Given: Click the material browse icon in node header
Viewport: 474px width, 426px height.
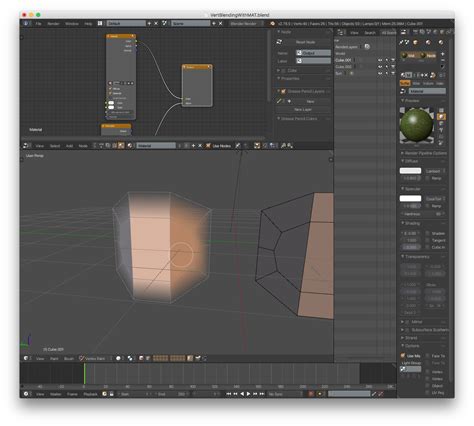Looking at the screenshot, I should (x=130, y=146).
